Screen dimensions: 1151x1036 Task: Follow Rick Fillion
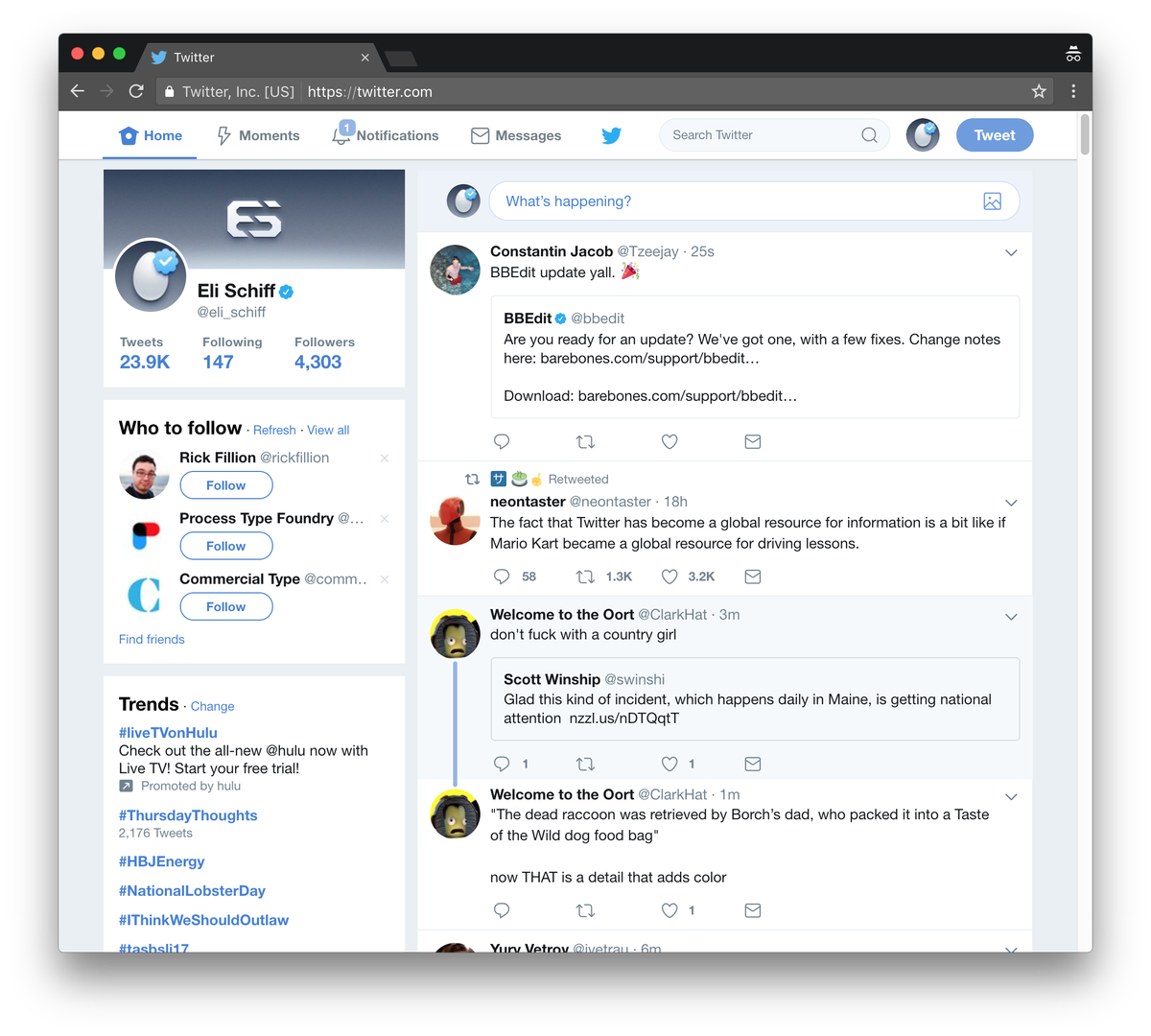(226, 485)
